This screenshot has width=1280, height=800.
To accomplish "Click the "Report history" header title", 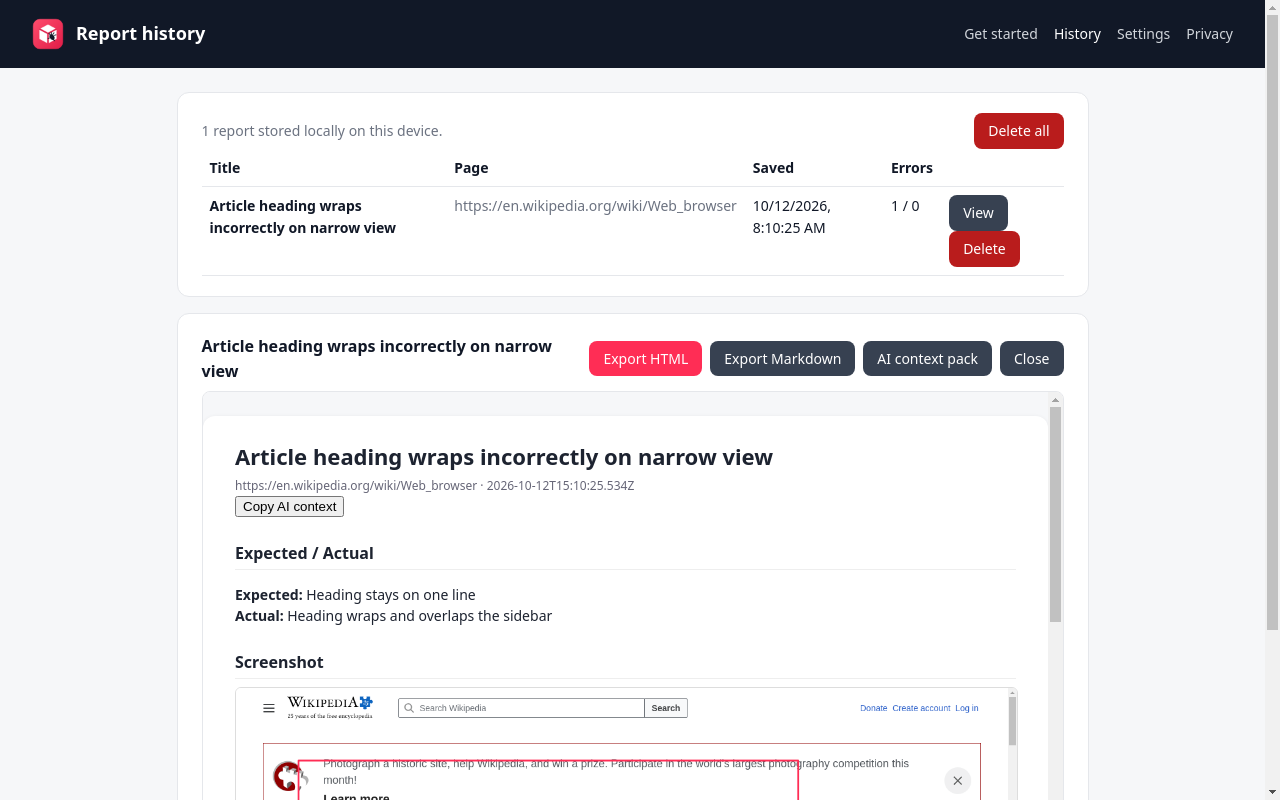I will click(141, 34).
